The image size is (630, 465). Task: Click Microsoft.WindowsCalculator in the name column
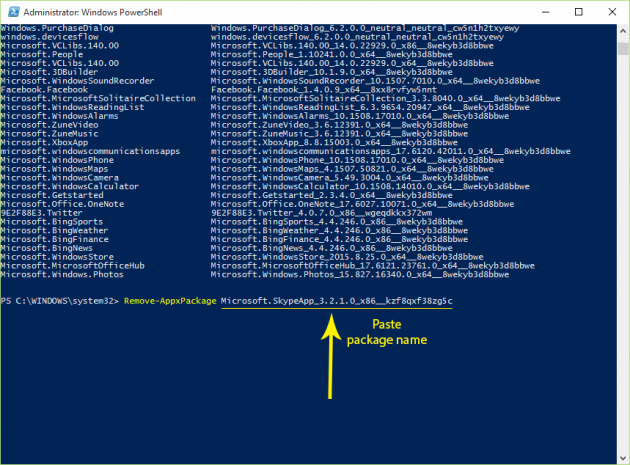click(70, 186)
